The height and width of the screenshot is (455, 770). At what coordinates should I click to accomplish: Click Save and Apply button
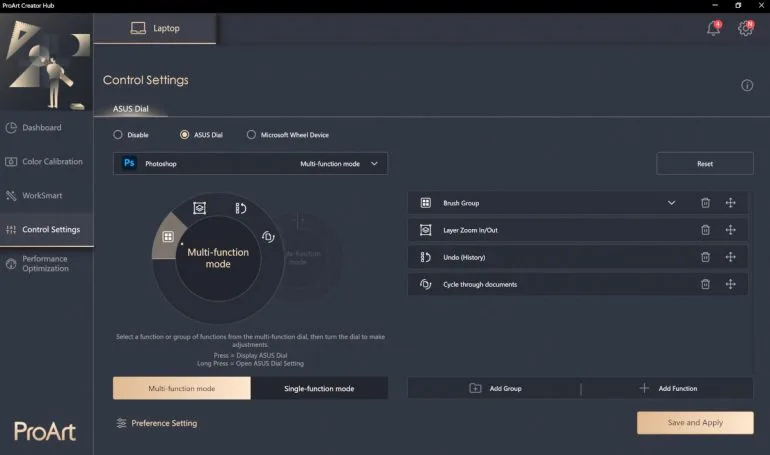695,423
